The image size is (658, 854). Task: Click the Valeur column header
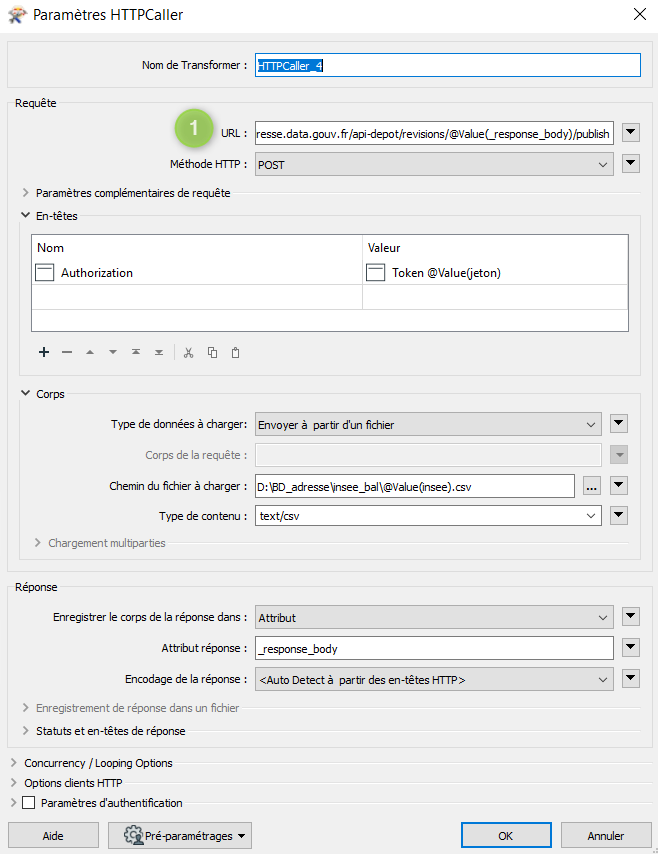pyautogui.click(x=495, y=248)
